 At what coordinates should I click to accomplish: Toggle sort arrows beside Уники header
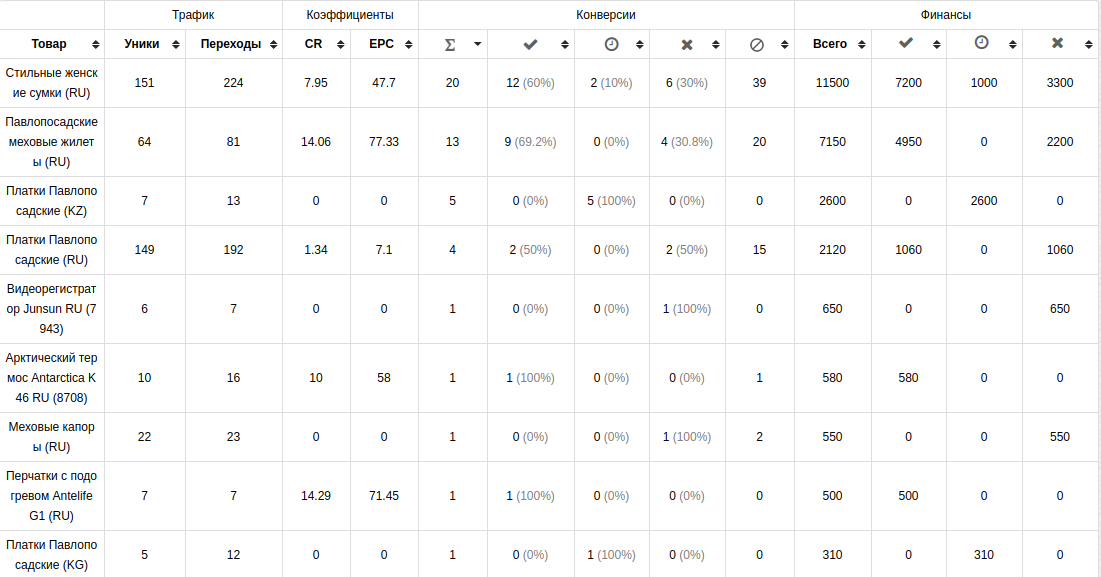click(x=176, y=44)
